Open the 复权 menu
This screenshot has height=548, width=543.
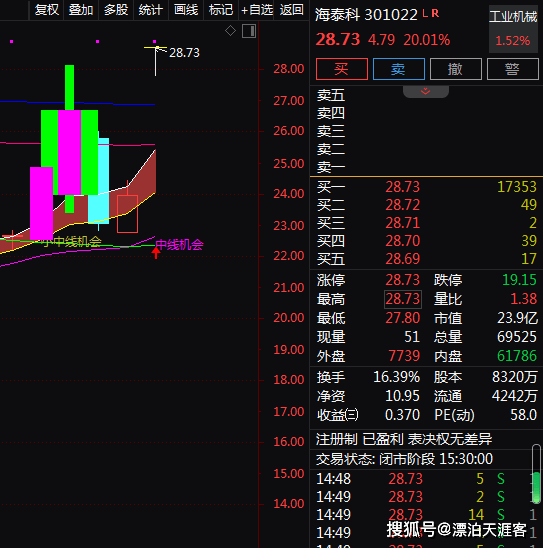[x=47, y=10]
